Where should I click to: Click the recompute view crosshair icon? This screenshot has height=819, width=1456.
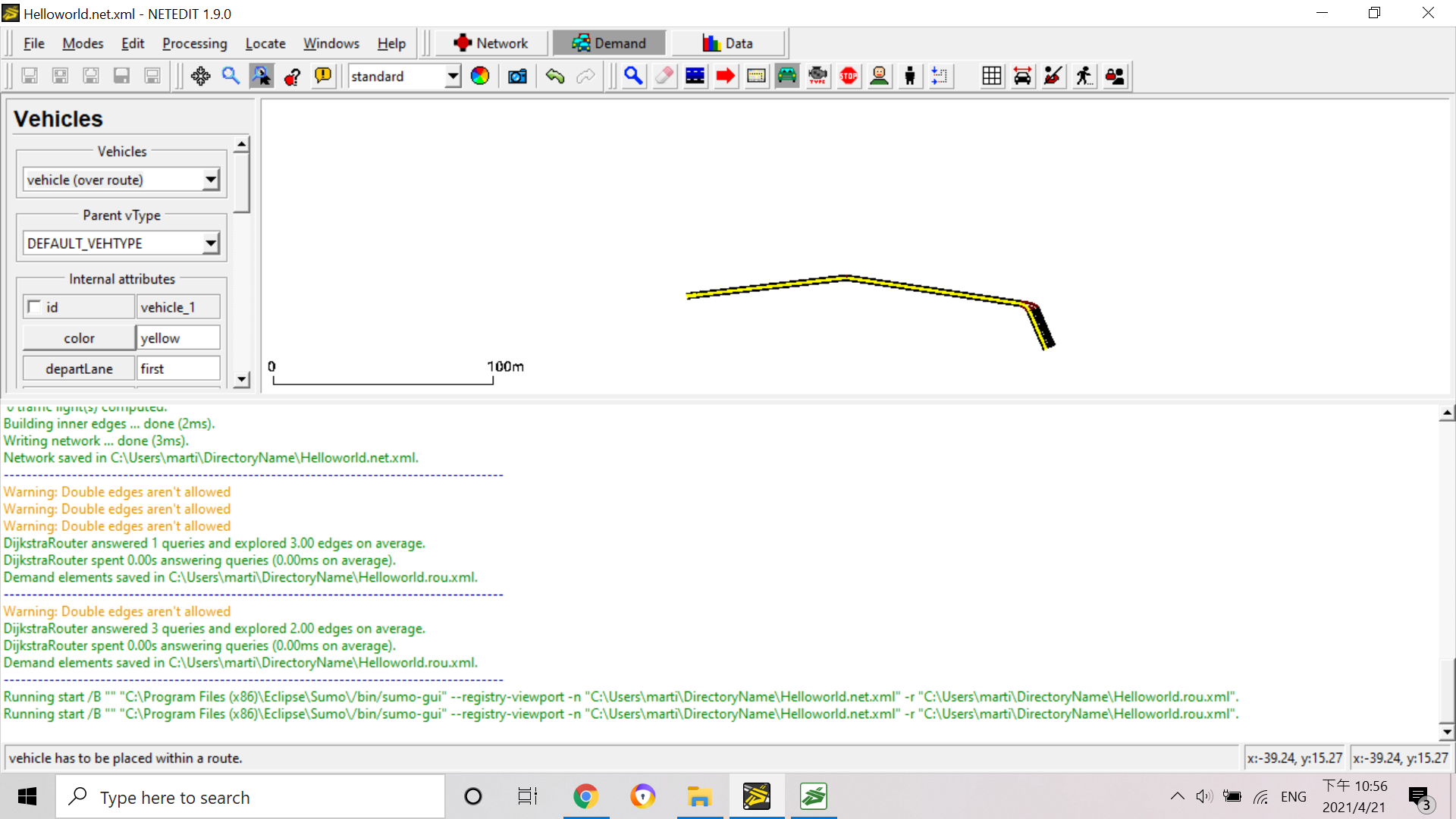200,76
